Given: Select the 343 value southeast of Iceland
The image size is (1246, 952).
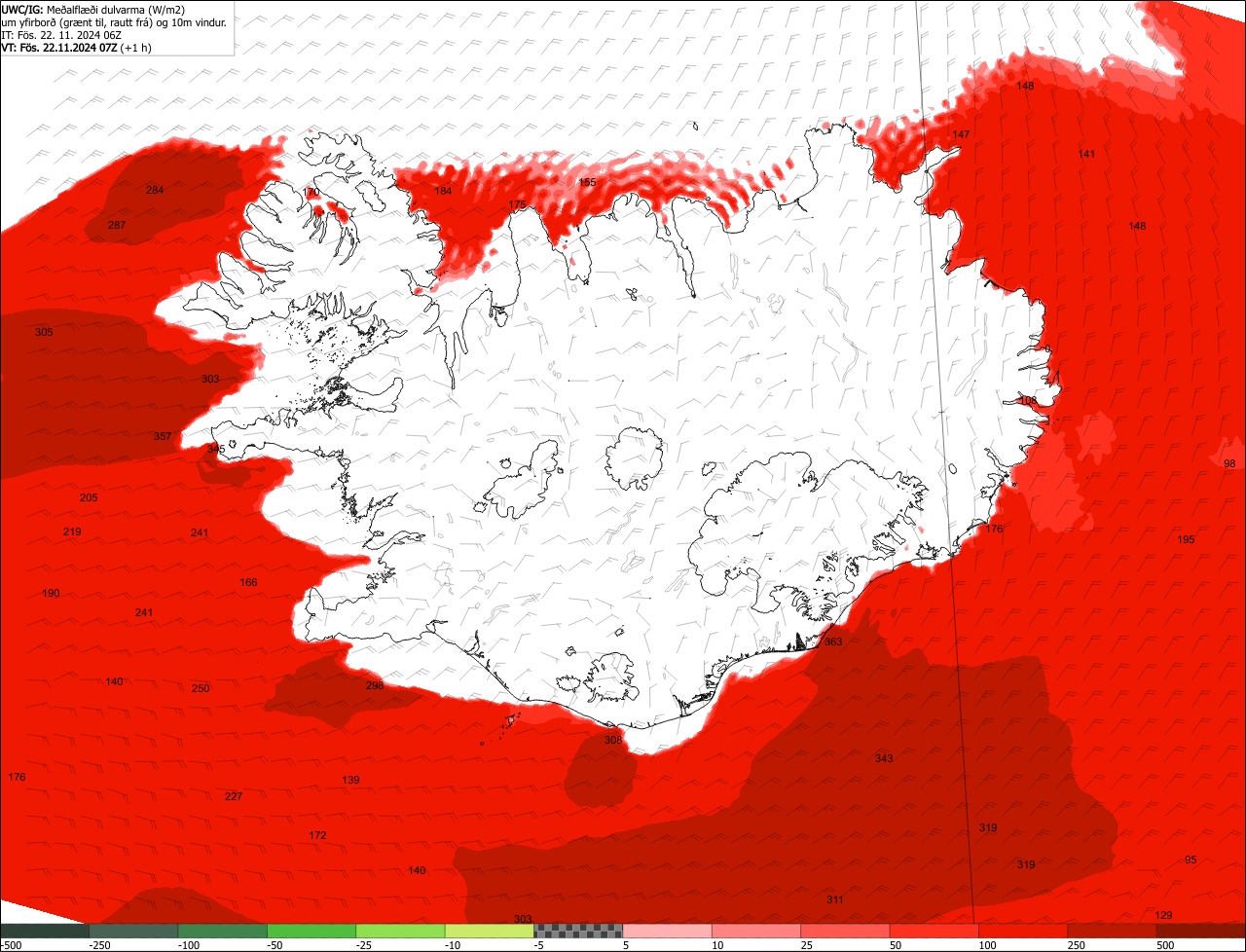Looking at the screenshot, I should pos(884,758).
